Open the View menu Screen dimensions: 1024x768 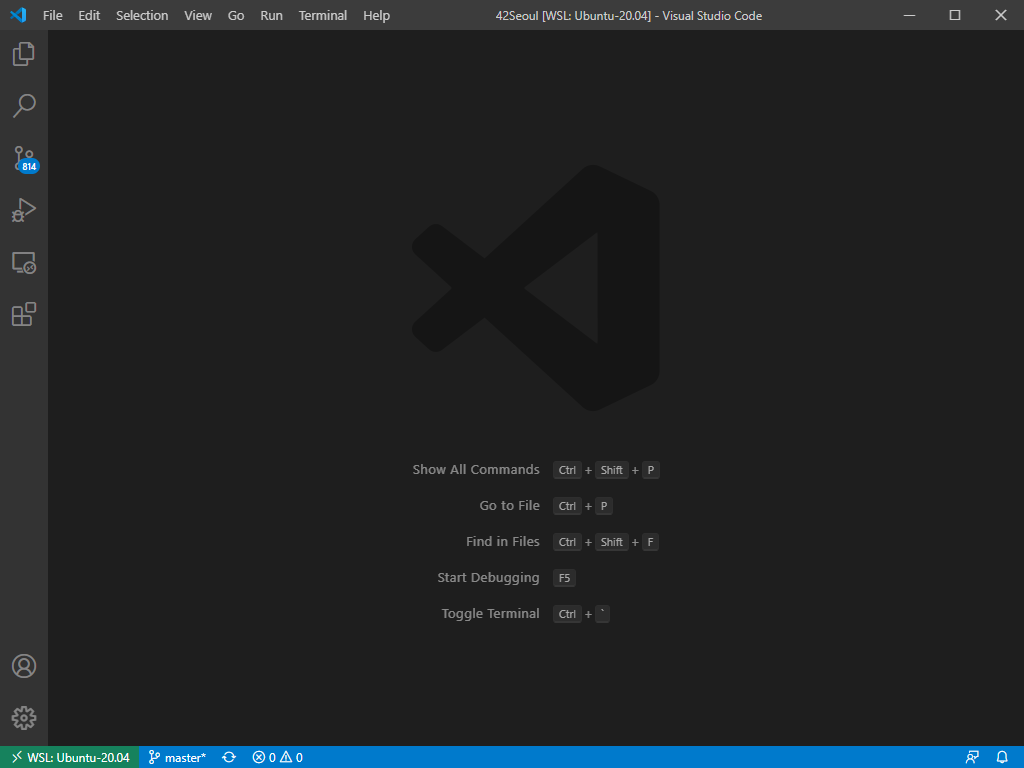[x=198, y=16]
